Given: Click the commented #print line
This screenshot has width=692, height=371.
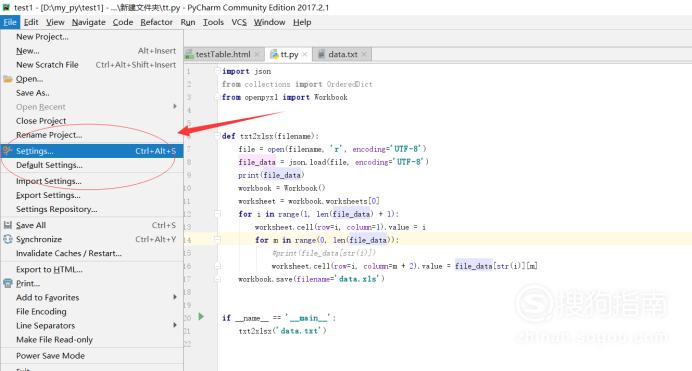Looking at the screenshot, I should tap(324, 253).
